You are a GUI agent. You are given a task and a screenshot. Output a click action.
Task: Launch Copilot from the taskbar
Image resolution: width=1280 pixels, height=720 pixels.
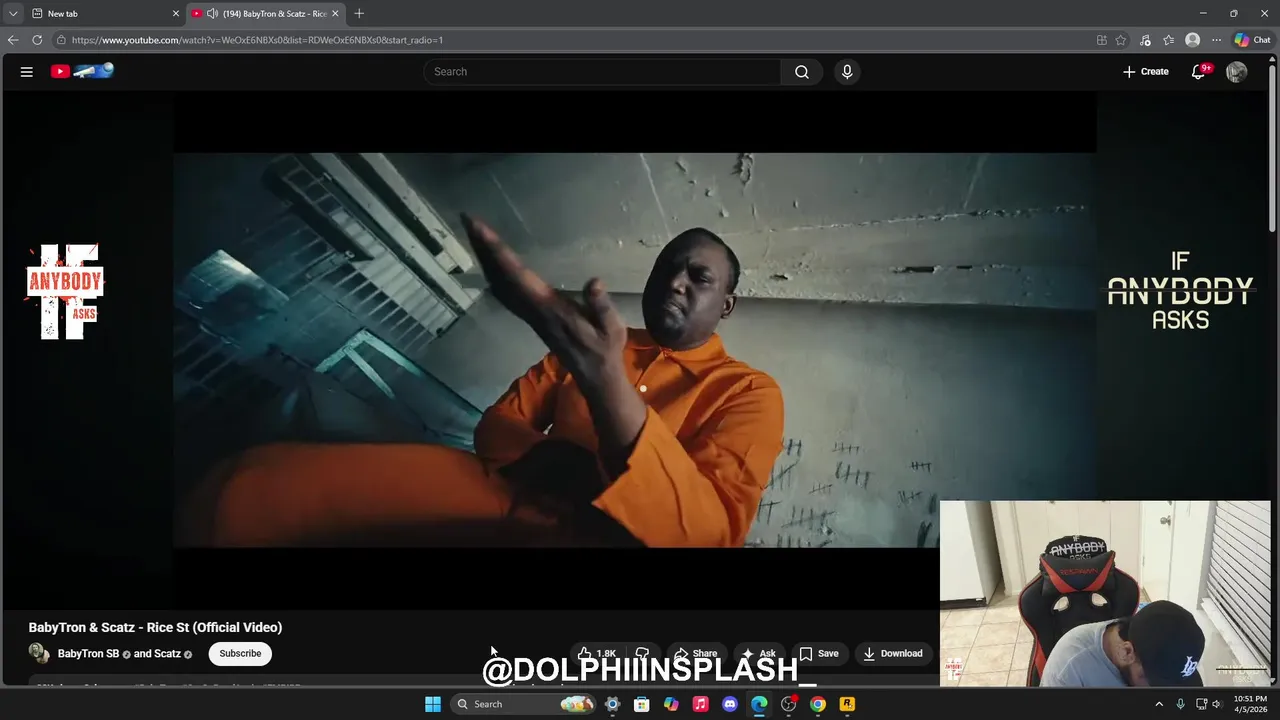671,704
